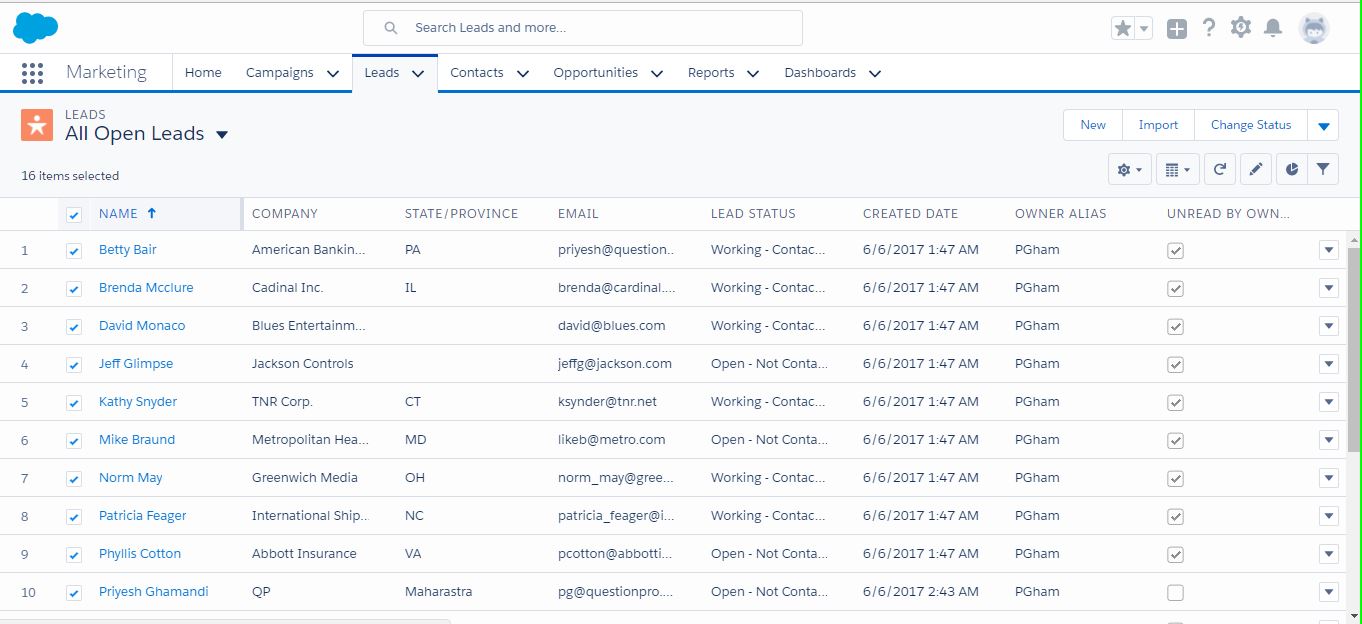Click the Import button
The image size is (1362, 624).
1159,125
